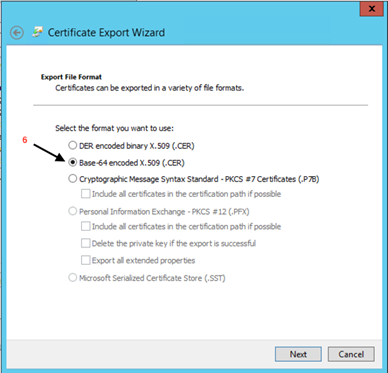Click the red number 6 annotation
388x373 pixels.
pos(25,140)
